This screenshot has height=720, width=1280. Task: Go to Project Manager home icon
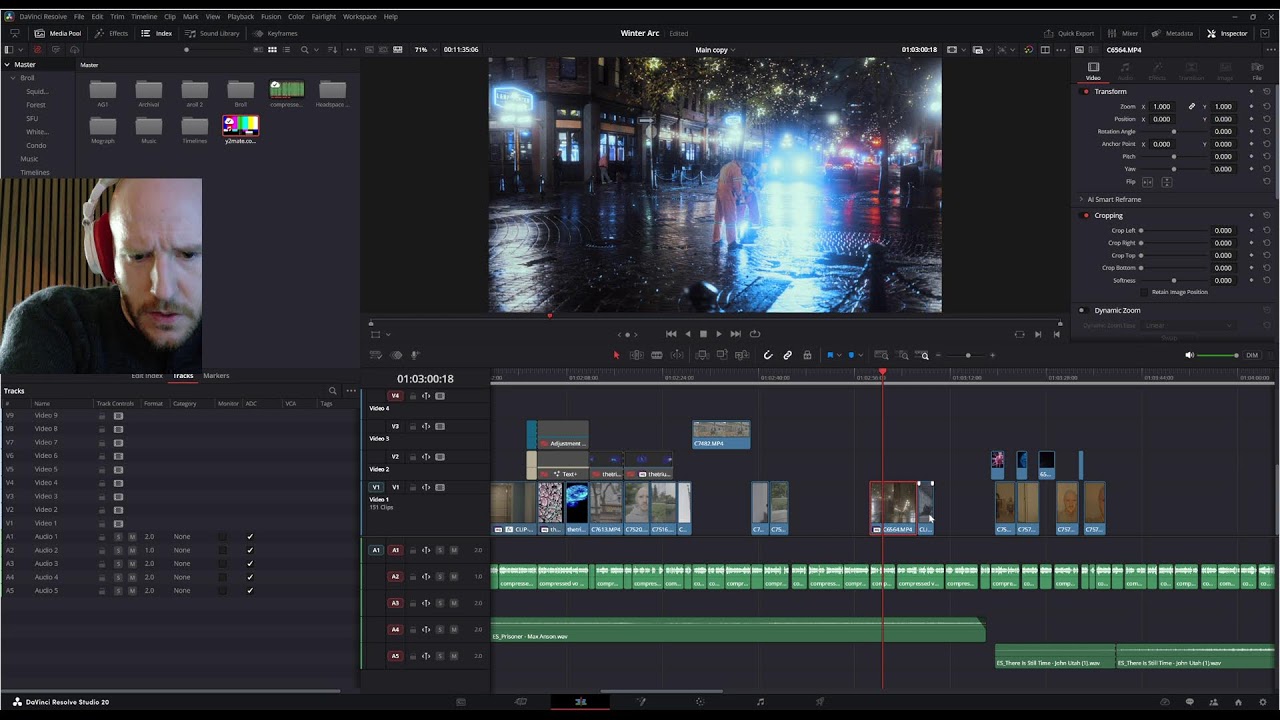pyautogui.click(x=1238, y=702)
